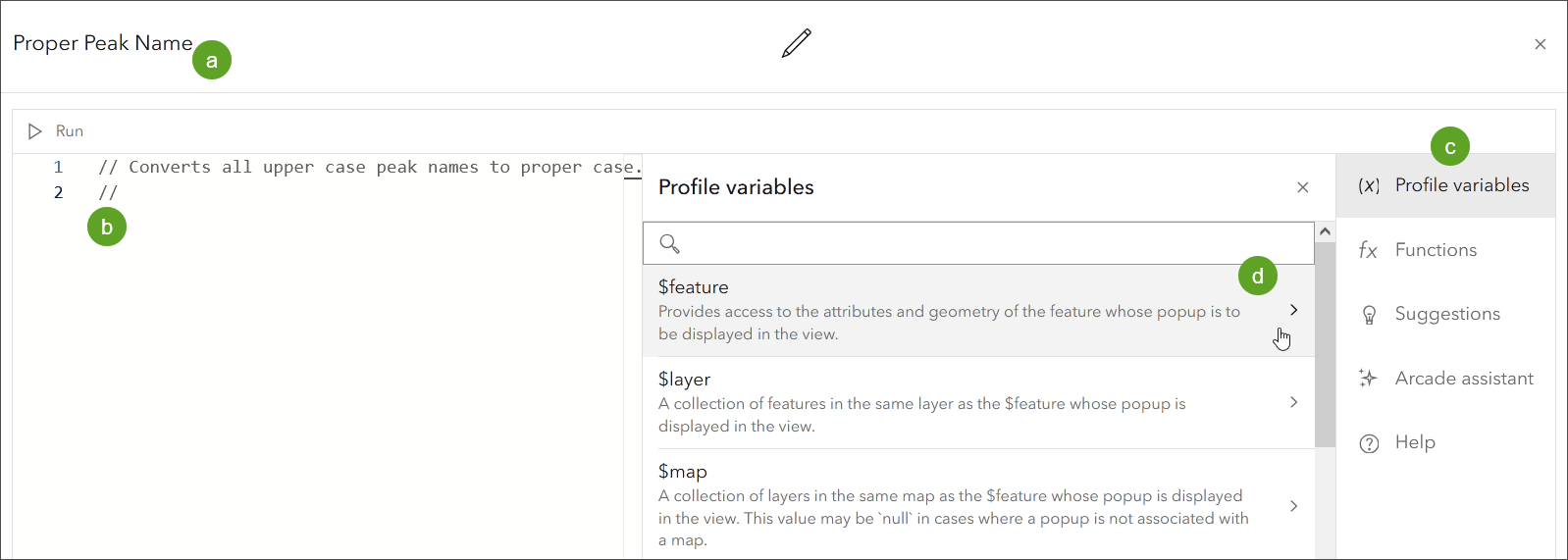The width and height of the screenshot is (1568, 560).
Task: Click the Profile variables (x) icon
Action: [1369, 185]
